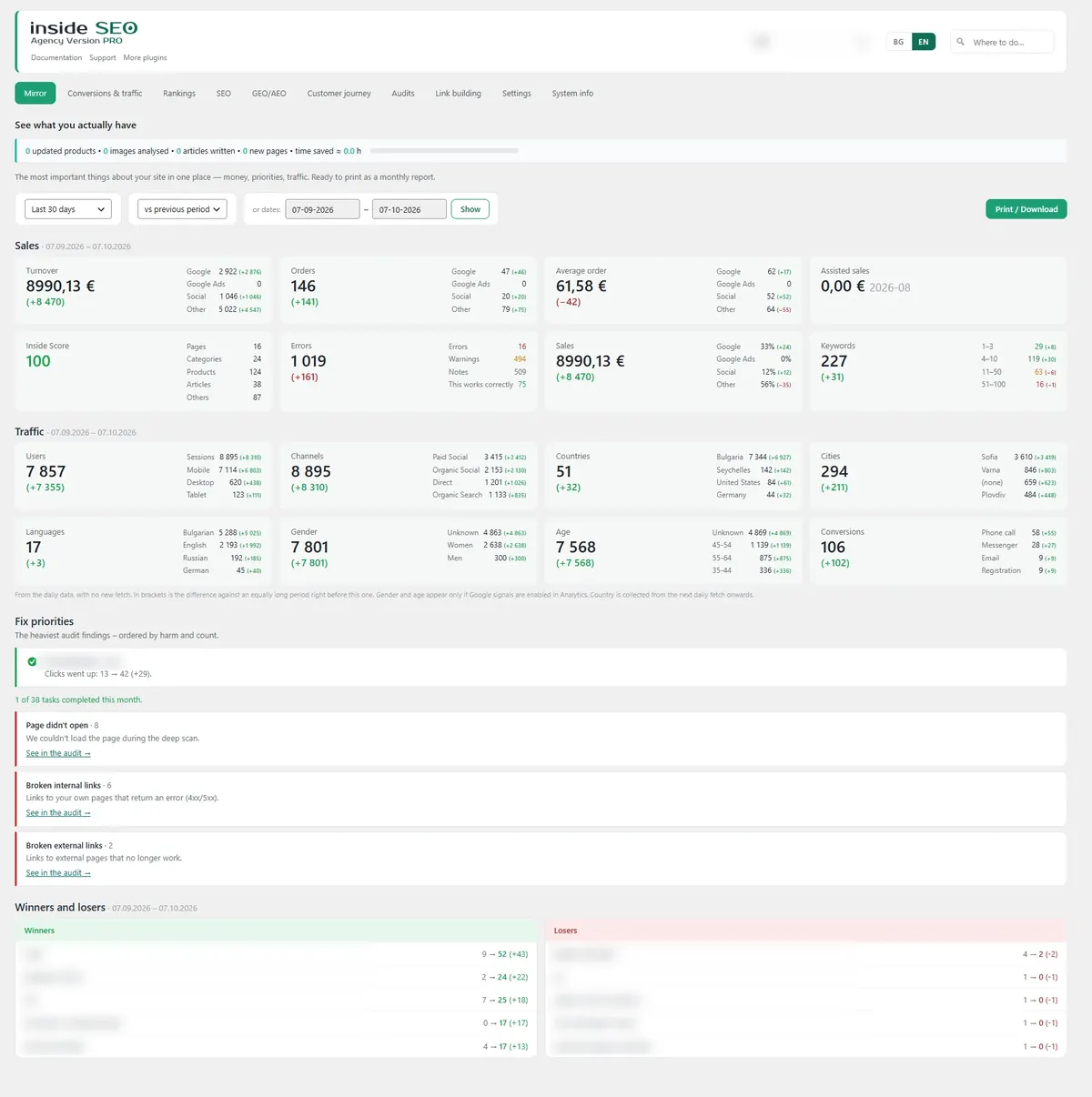Open Conversions & traffic tab
This screenshot has height=1097, width=1092.
tap(105, 93)
